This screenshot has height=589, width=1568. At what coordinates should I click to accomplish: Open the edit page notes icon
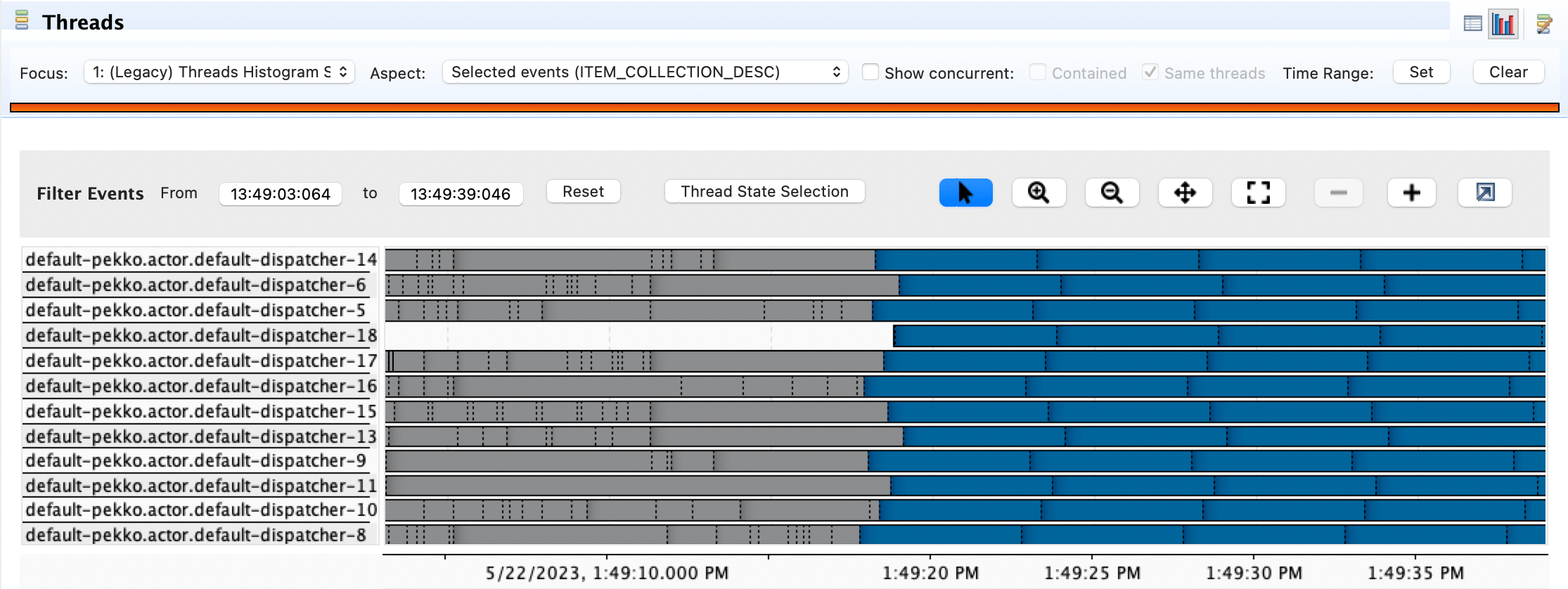[x=1544, y=24]
